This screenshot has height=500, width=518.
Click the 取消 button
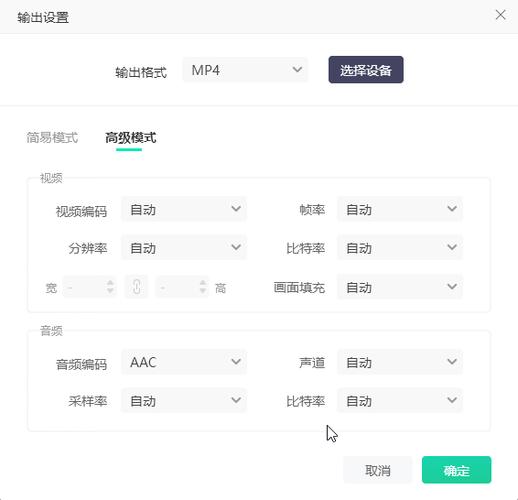(x=378, y=470)
